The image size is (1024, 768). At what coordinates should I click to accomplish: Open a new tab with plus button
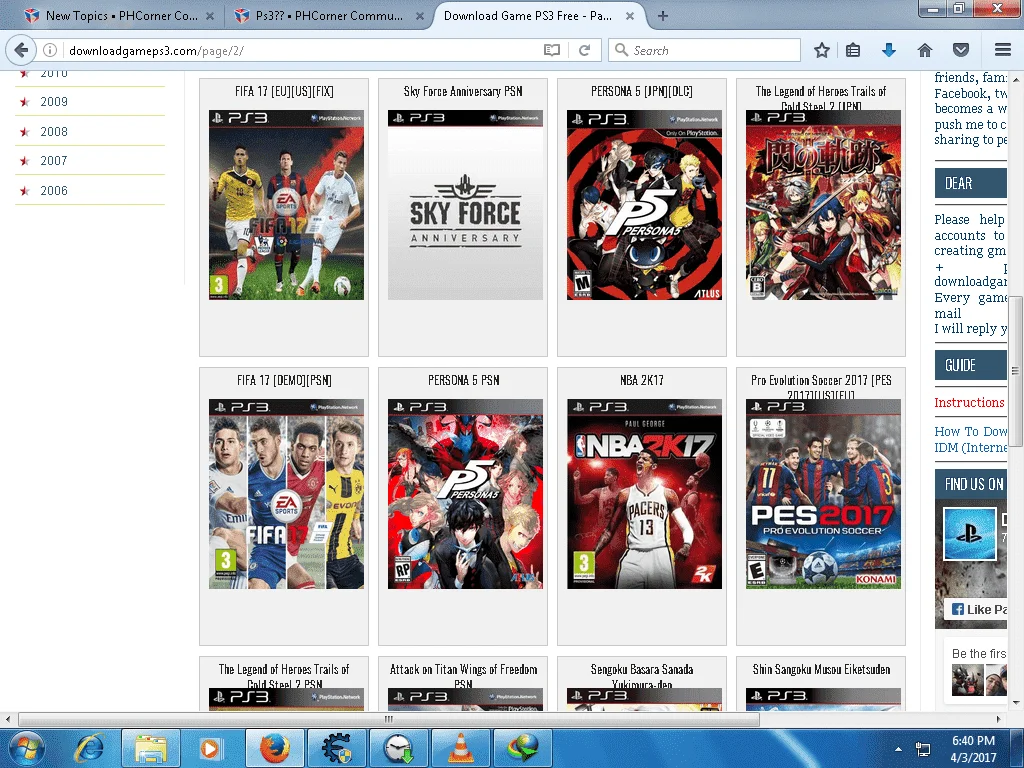tap(662, 16)
